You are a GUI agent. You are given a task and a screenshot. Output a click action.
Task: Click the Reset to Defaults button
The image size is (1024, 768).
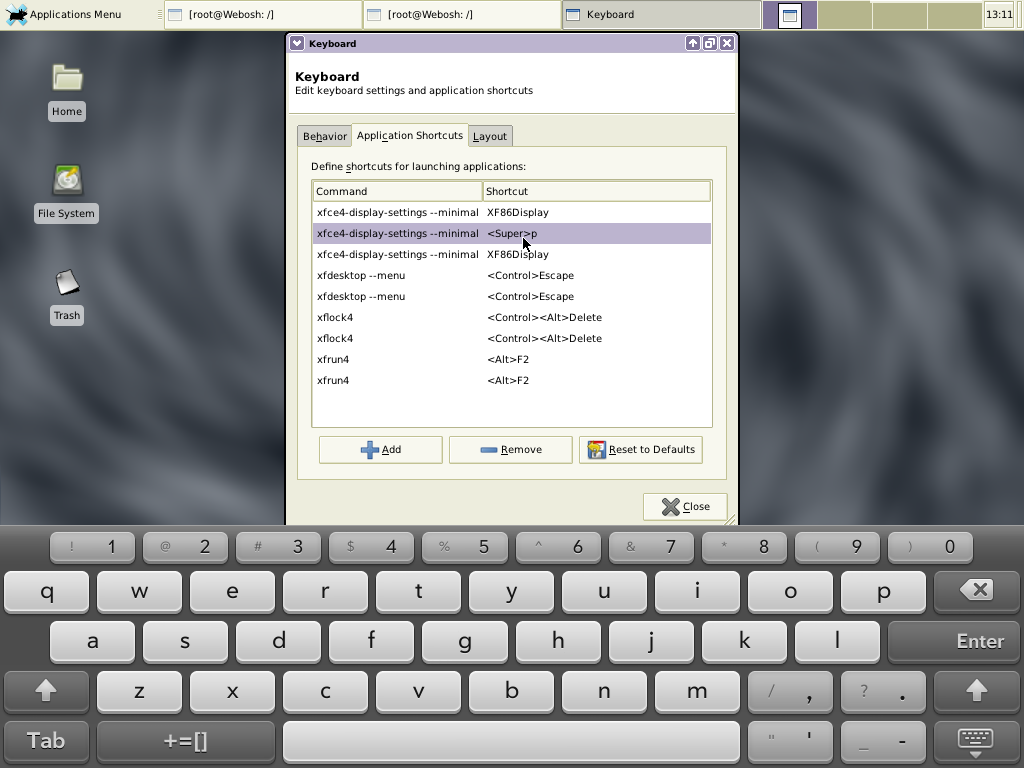(x=640, y=449)
